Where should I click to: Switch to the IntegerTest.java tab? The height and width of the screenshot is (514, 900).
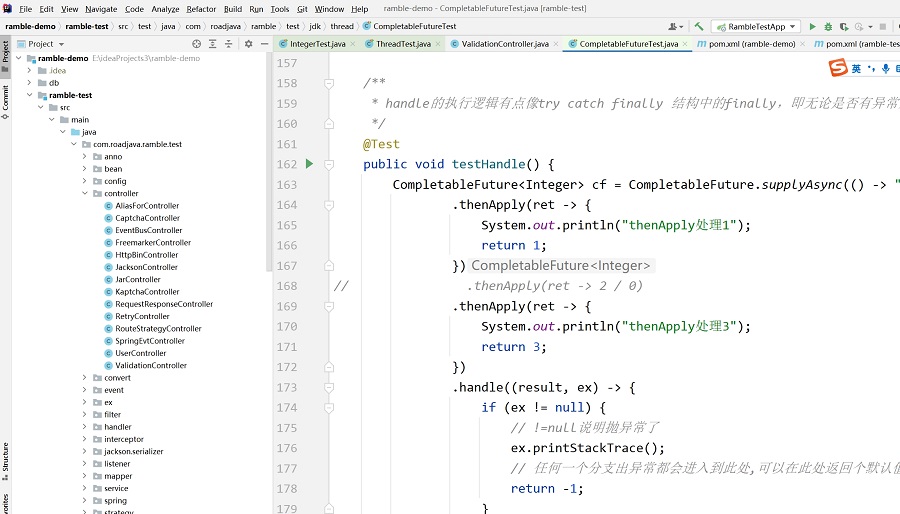317,44
